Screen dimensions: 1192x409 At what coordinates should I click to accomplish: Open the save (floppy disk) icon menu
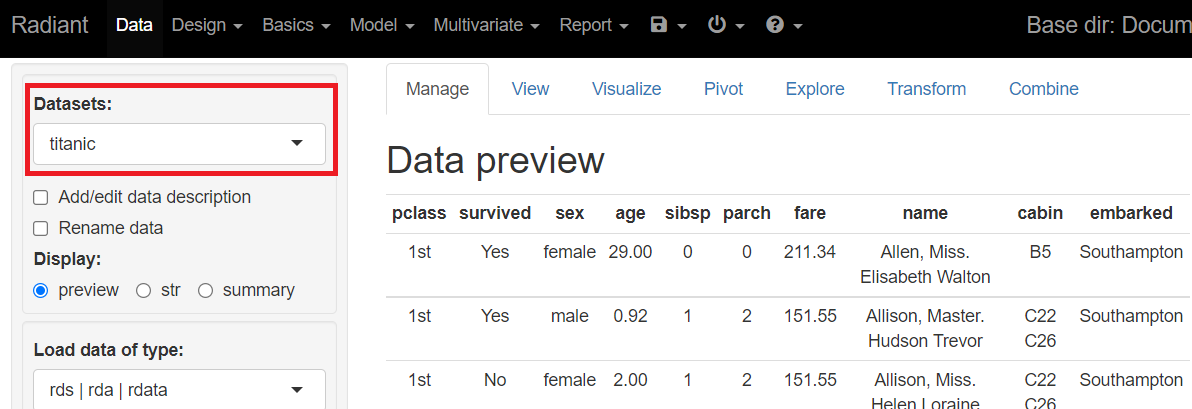[x=668, y=25]
